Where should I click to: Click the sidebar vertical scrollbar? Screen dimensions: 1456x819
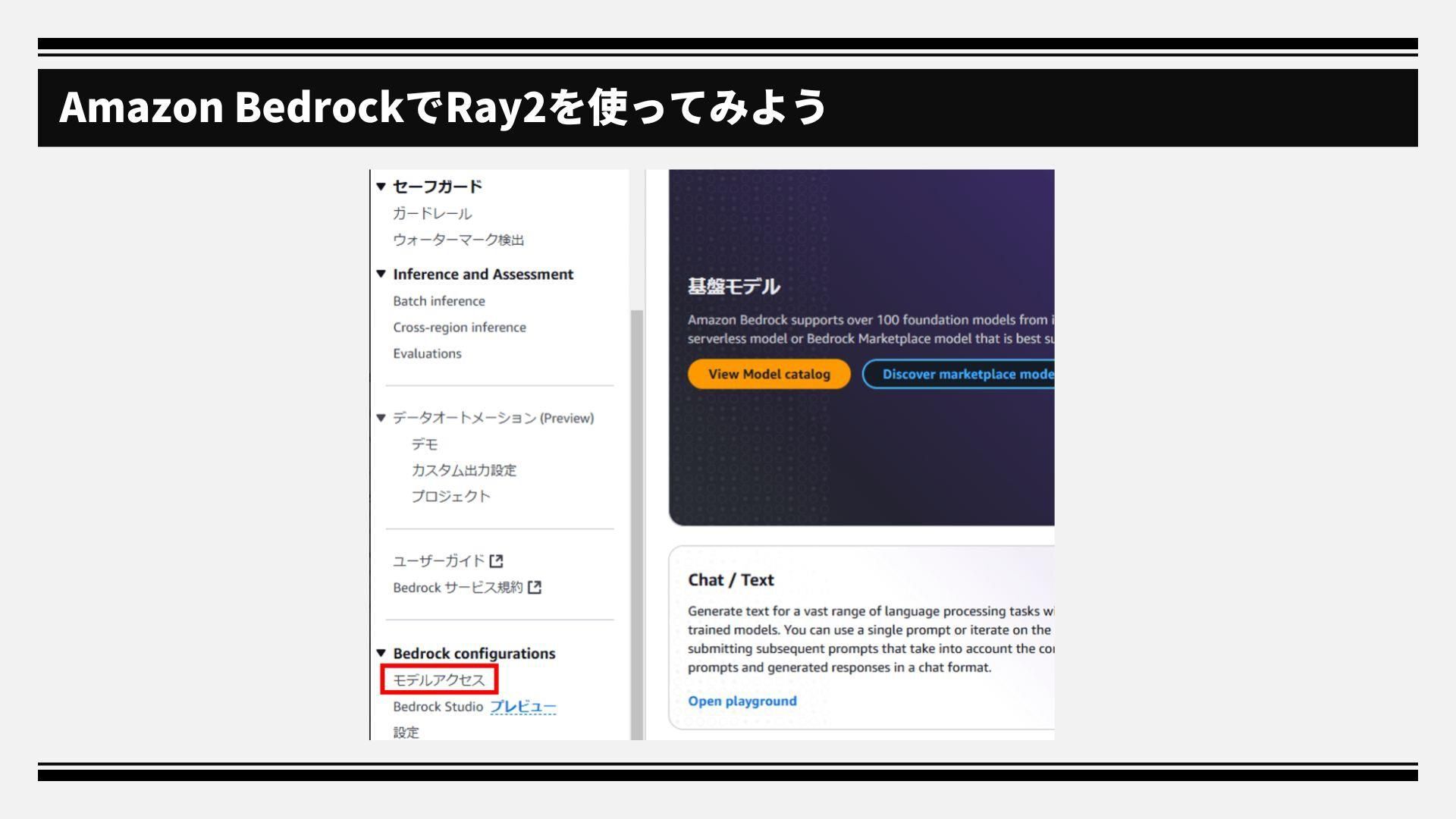(637, 523)
